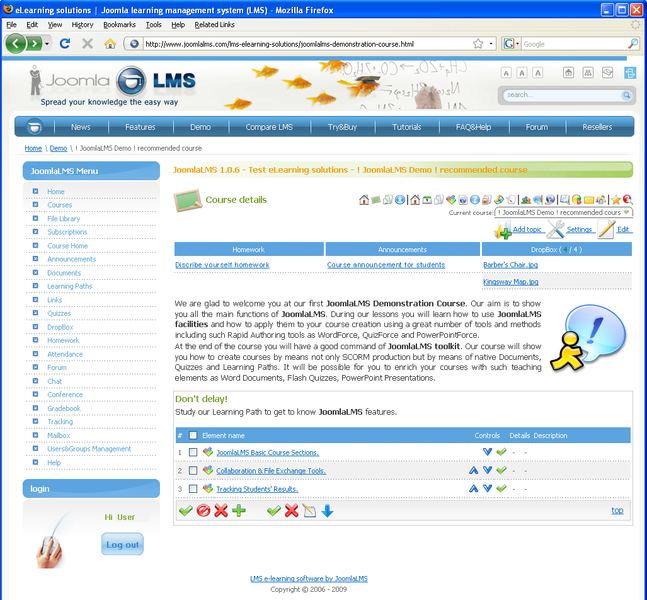Viewport: 647px width, 600px height.
Task: Click the browser Back arrow button
Action: click(16, 43)
